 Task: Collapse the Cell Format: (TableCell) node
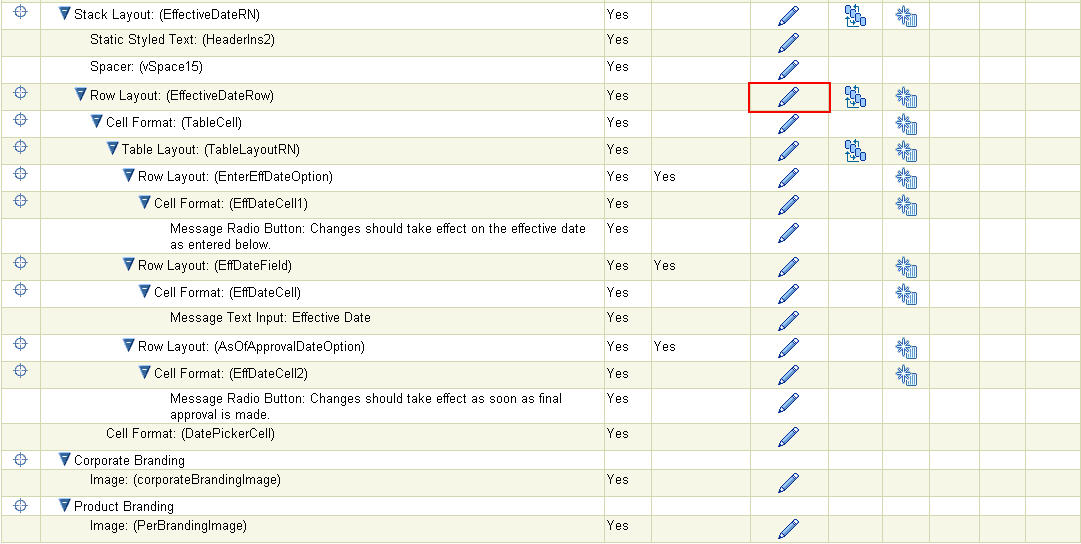click(97, 121)
